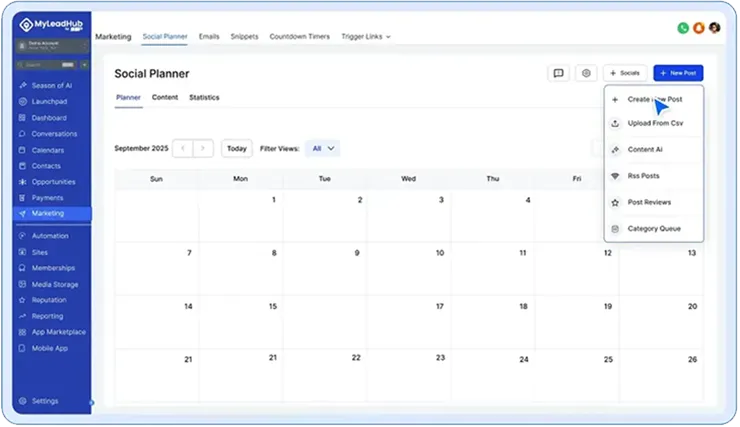This screenshot has height=427, width=740.
Task: Click the green phone icon
Action: click(683, 28)
